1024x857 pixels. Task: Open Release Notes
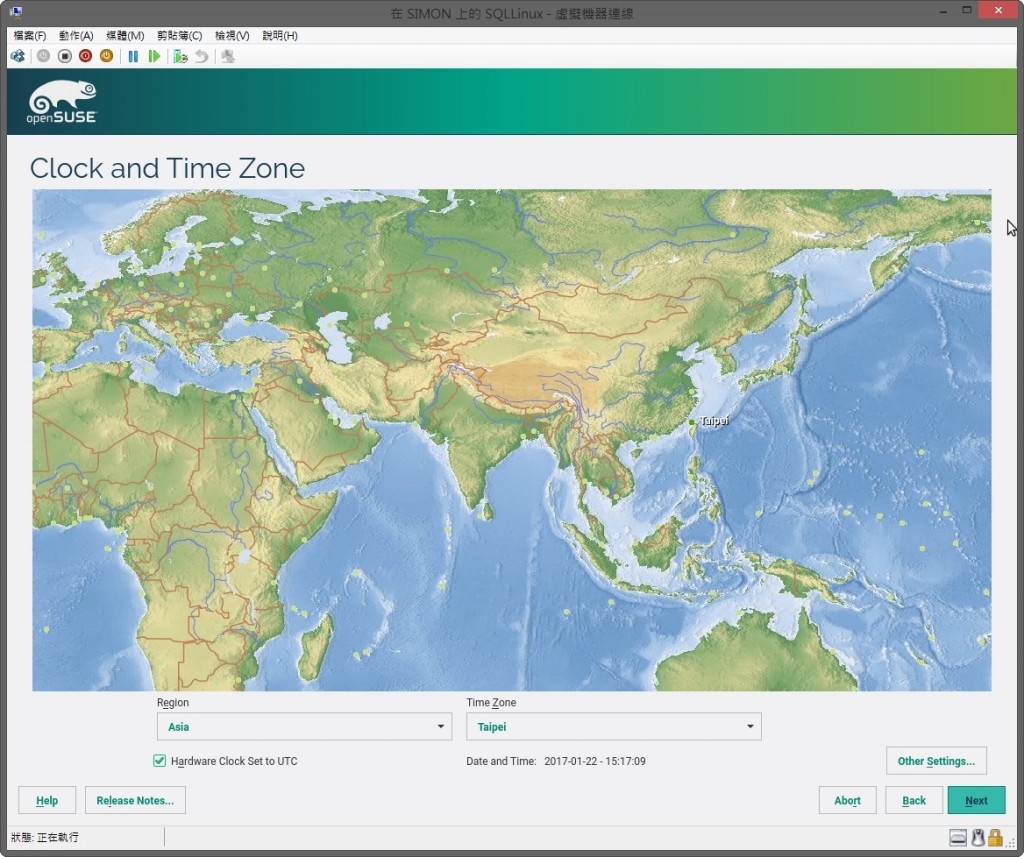(135, 800)
